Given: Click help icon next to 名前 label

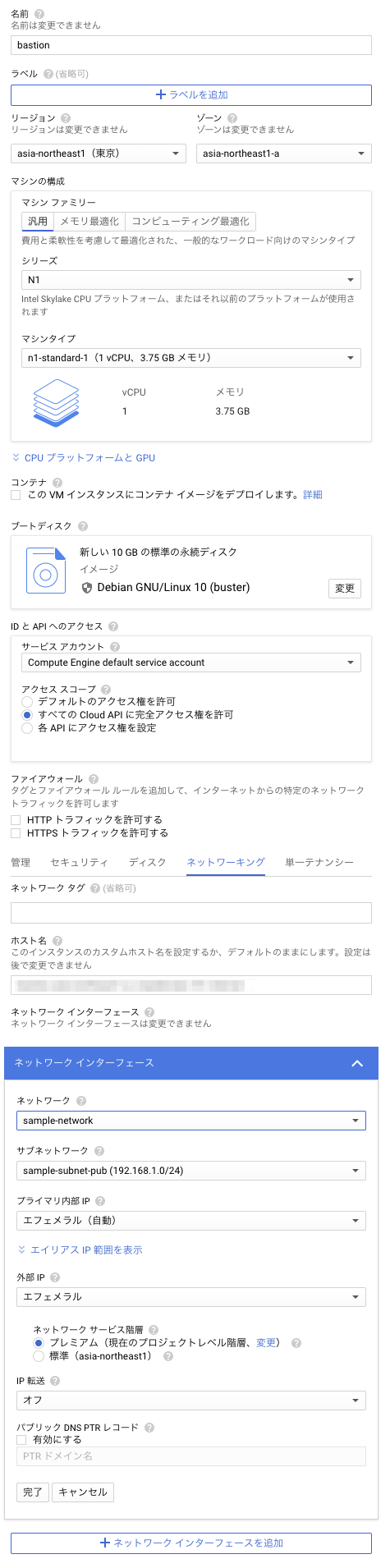Looking at the screenshot, I should (x=39, y=13).
